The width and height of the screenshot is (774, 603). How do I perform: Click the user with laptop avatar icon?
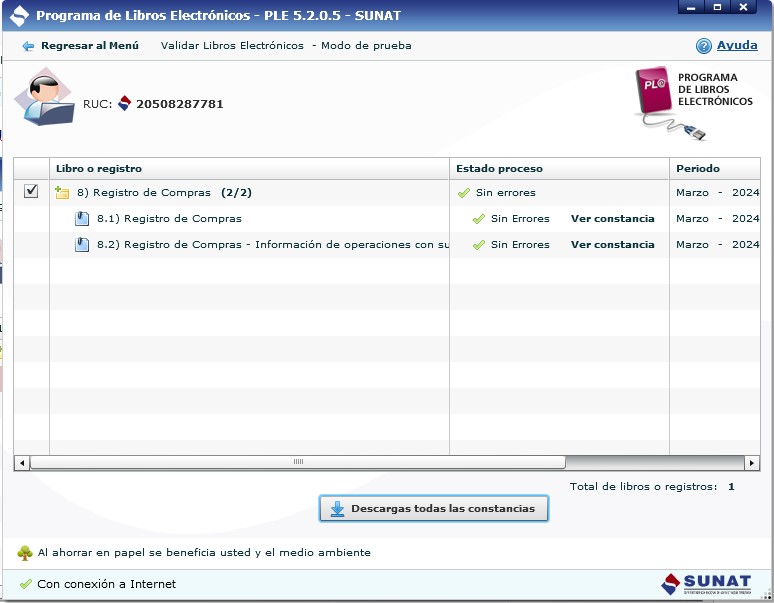(x=43, y=100)
